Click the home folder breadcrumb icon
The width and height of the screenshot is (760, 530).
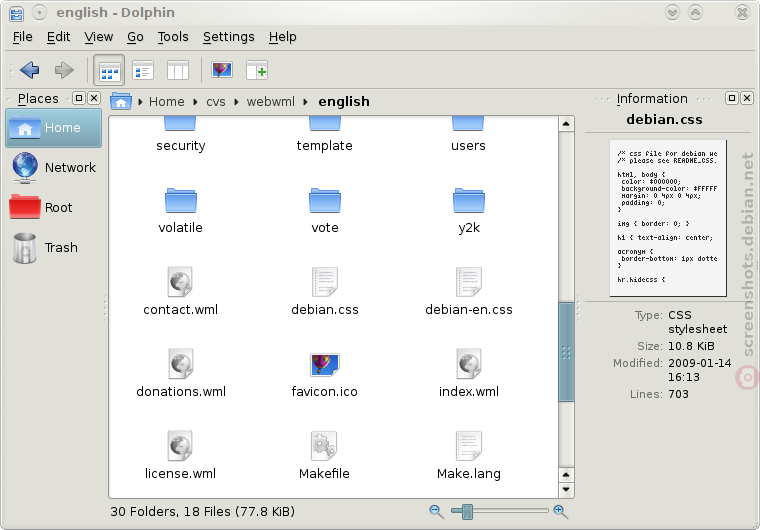tap(121, 101)
